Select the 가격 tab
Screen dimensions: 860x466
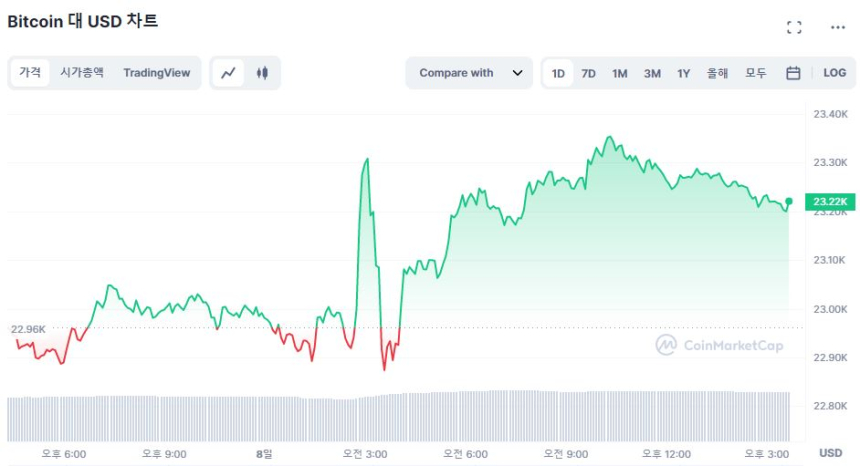point(30,73)
